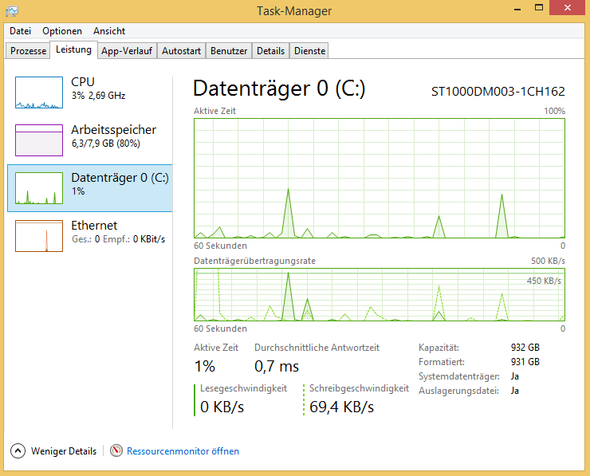Open the Ansicht menu
The height and width of the screenshot is (476, 590).
(x=109, y=31)
